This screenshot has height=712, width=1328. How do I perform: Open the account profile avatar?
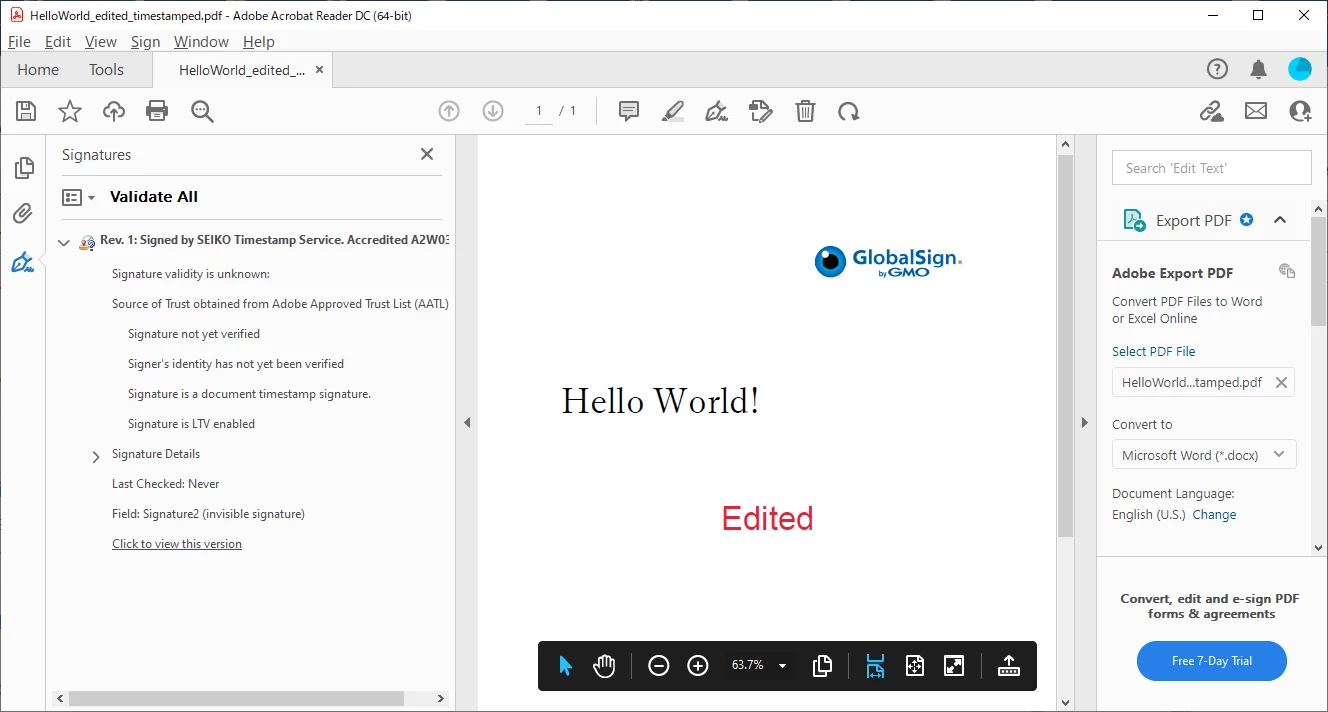[x=1300, y=69]
